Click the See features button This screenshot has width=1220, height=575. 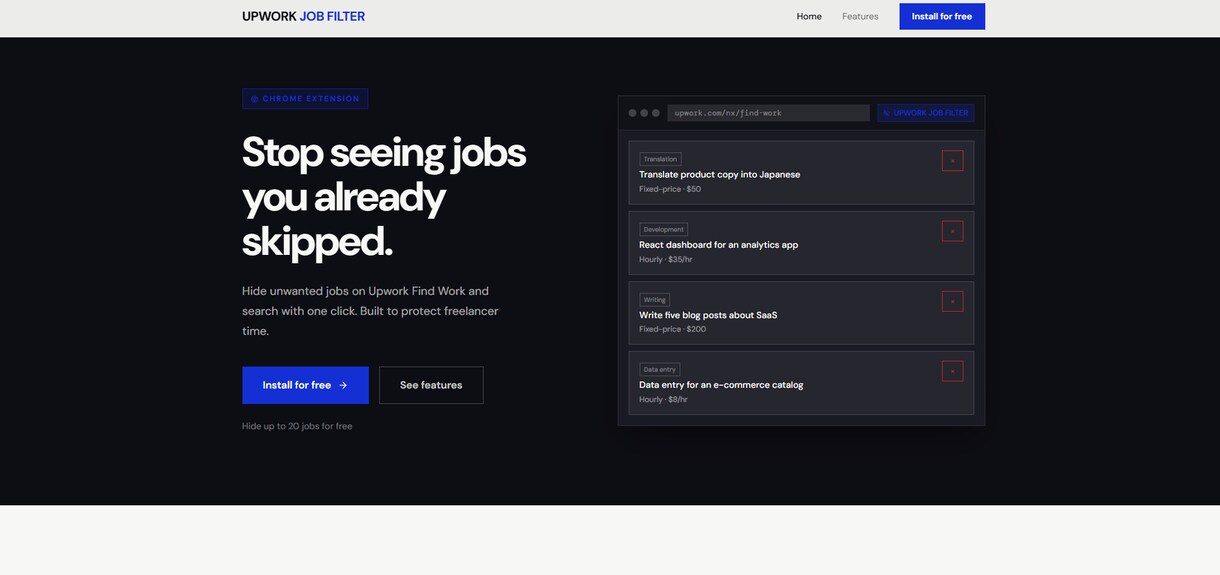[x=431, y=385]
